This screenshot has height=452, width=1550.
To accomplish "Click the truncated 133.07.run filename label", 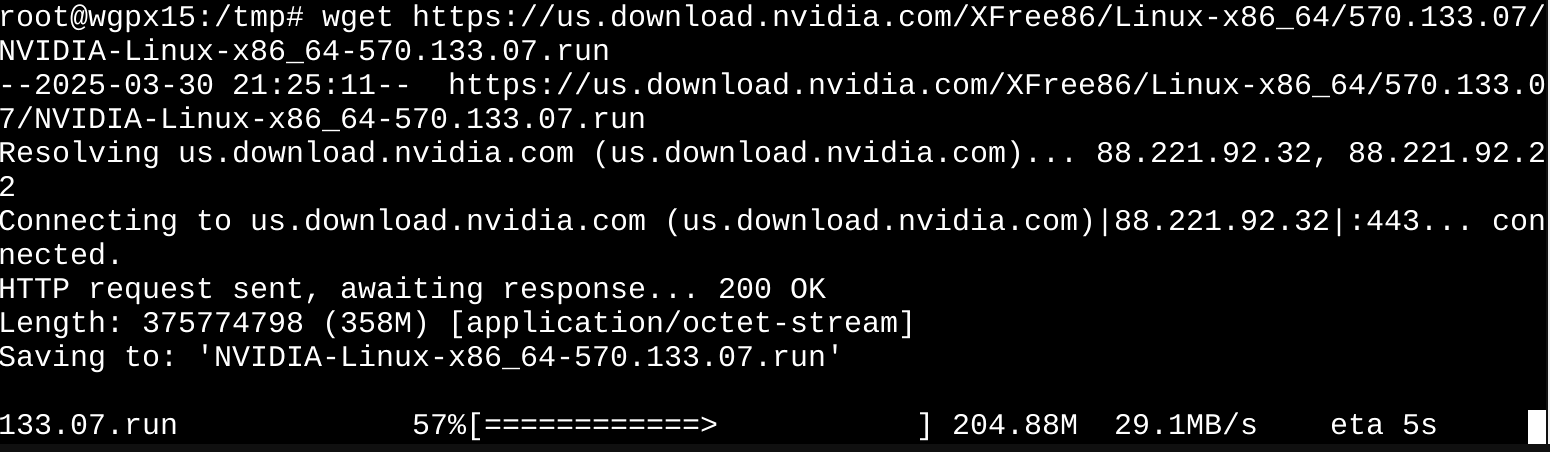I will pyautogui.click(x=89, y=426).
